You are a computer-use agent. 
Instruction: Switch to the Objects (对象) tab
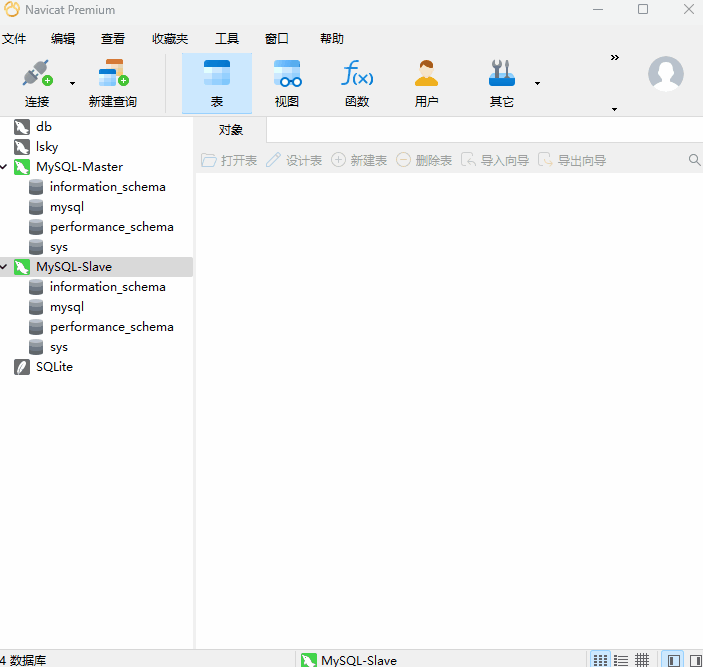click(231, 130)
